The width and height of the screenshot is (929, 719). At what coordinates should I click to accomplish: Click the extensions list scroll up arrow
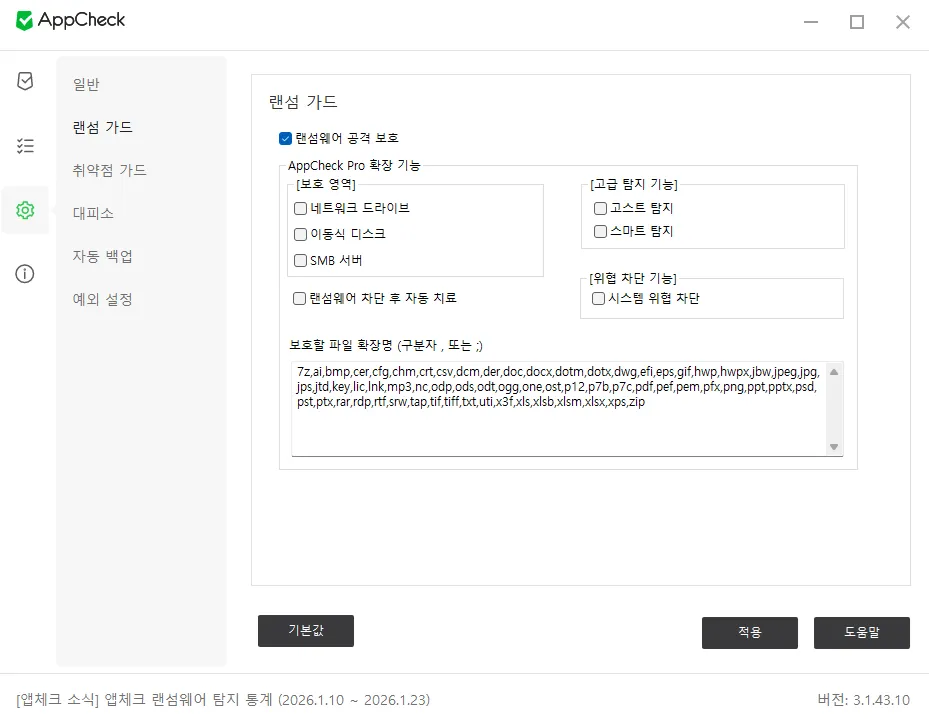[x=834, y=372]
